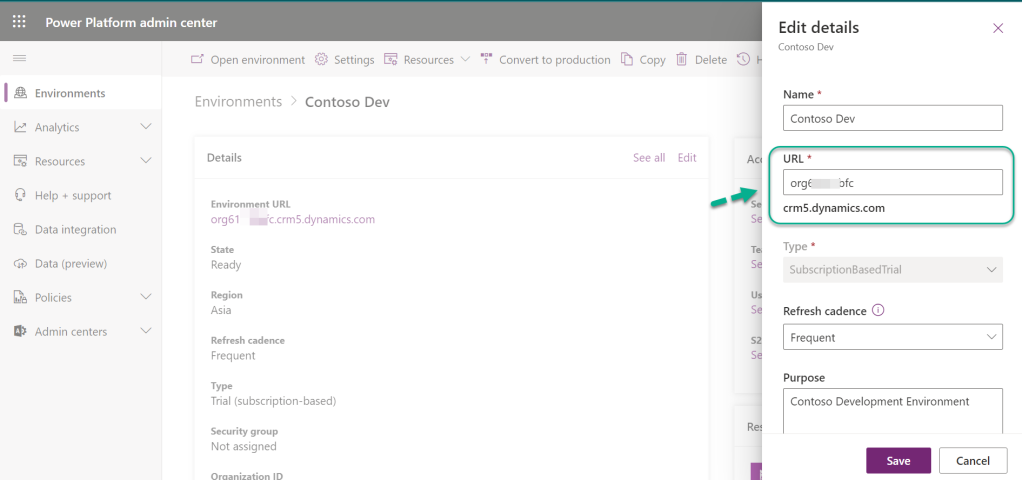Screen dimensions: 1022x480
Task: Click the History clock icon
Action: click(x=743, y=59)
